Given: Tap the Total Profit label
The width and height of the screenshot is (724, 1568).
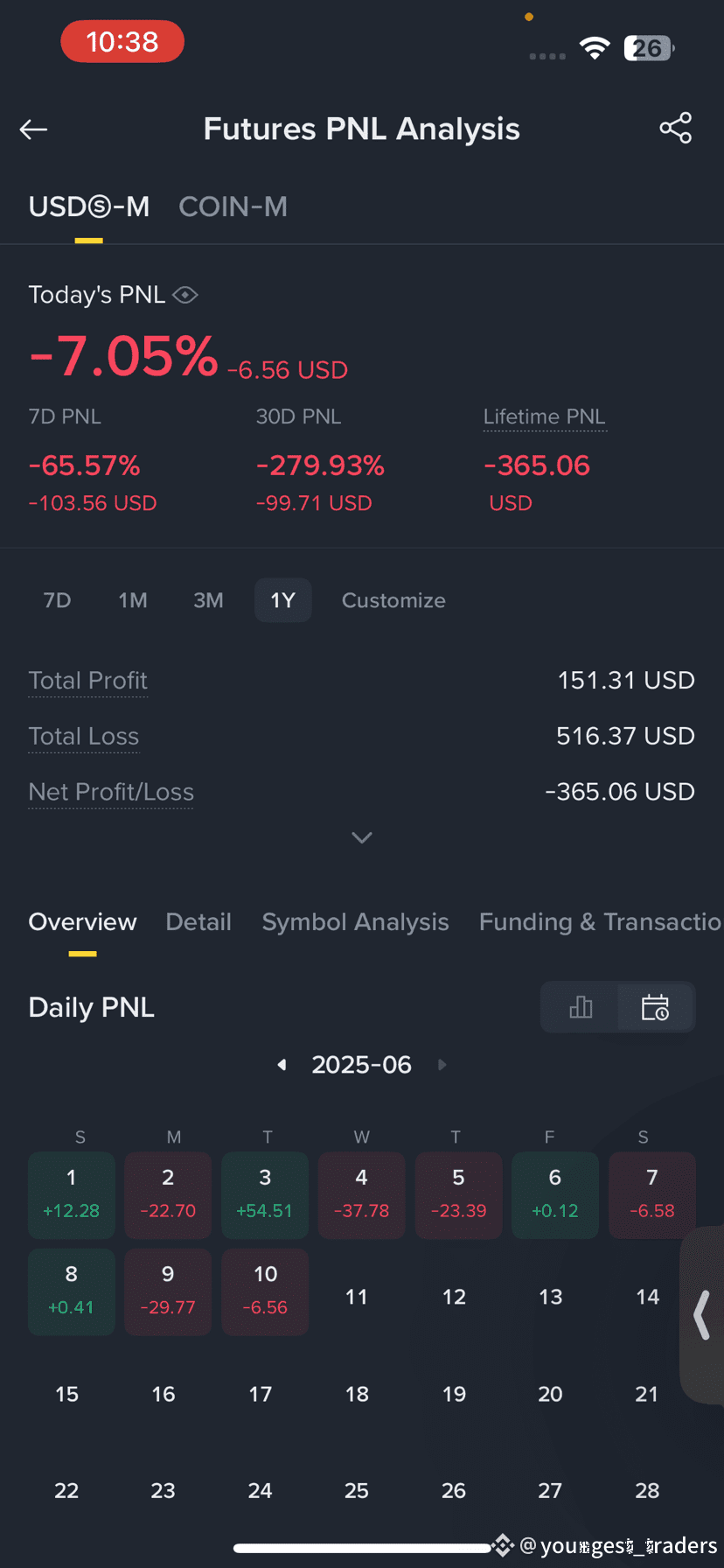Looking at the screenshot, I should tap(87, 681).
